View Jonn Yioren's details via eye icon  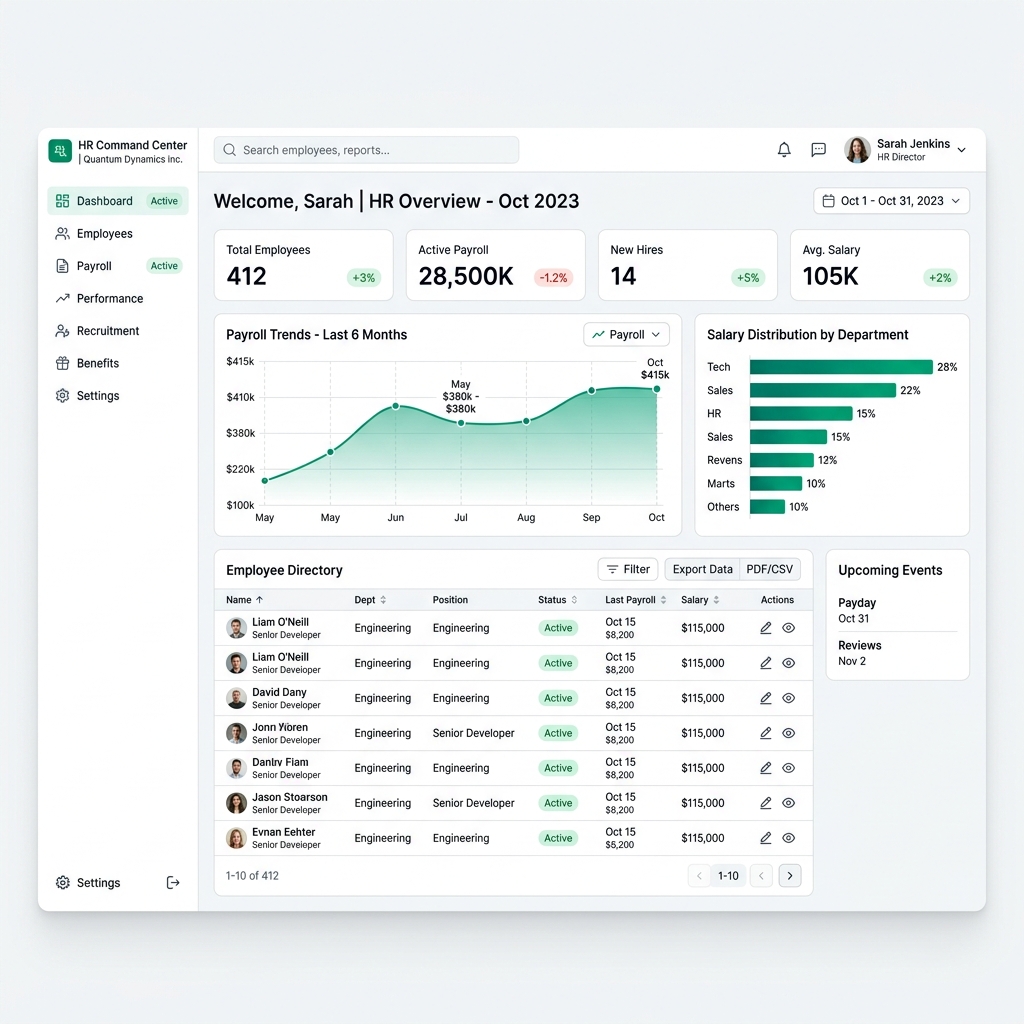coord(788,733)
